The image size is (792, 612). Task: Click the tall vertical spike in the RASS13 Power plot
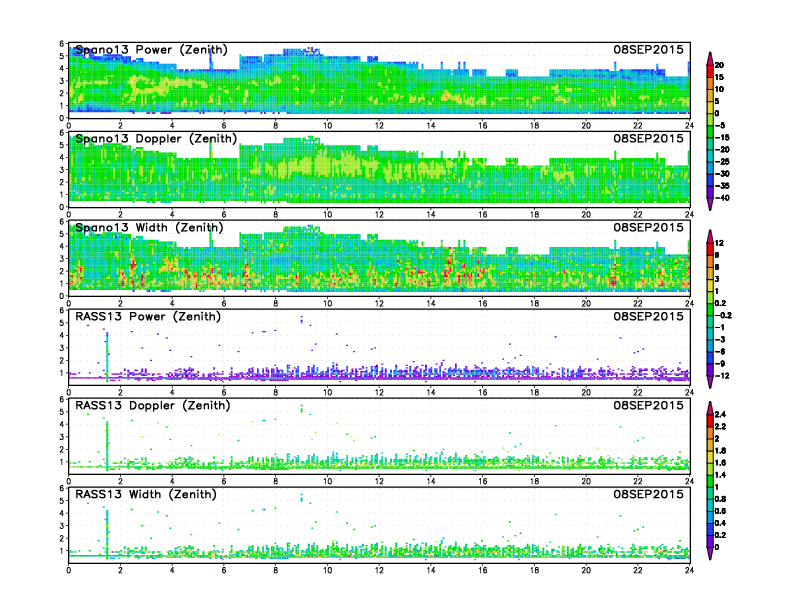point(107,357)
